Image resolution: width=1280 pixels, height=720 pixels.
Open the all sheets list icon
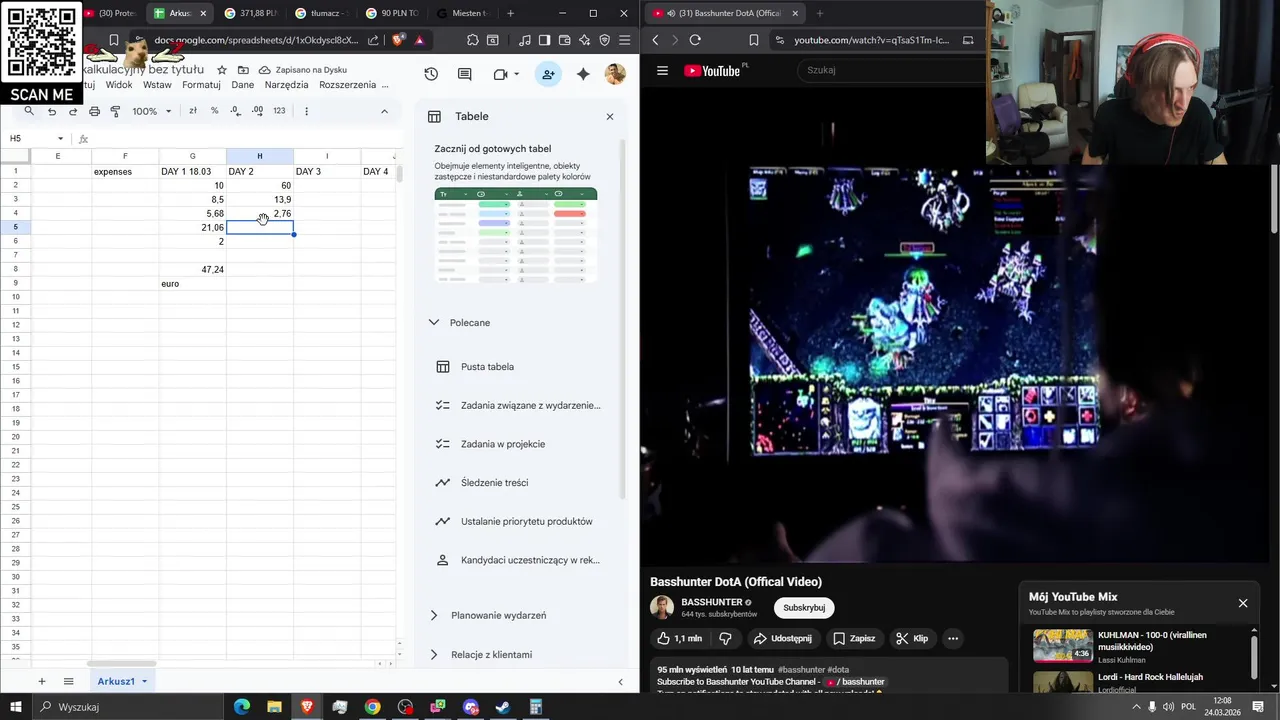point(68,681)
